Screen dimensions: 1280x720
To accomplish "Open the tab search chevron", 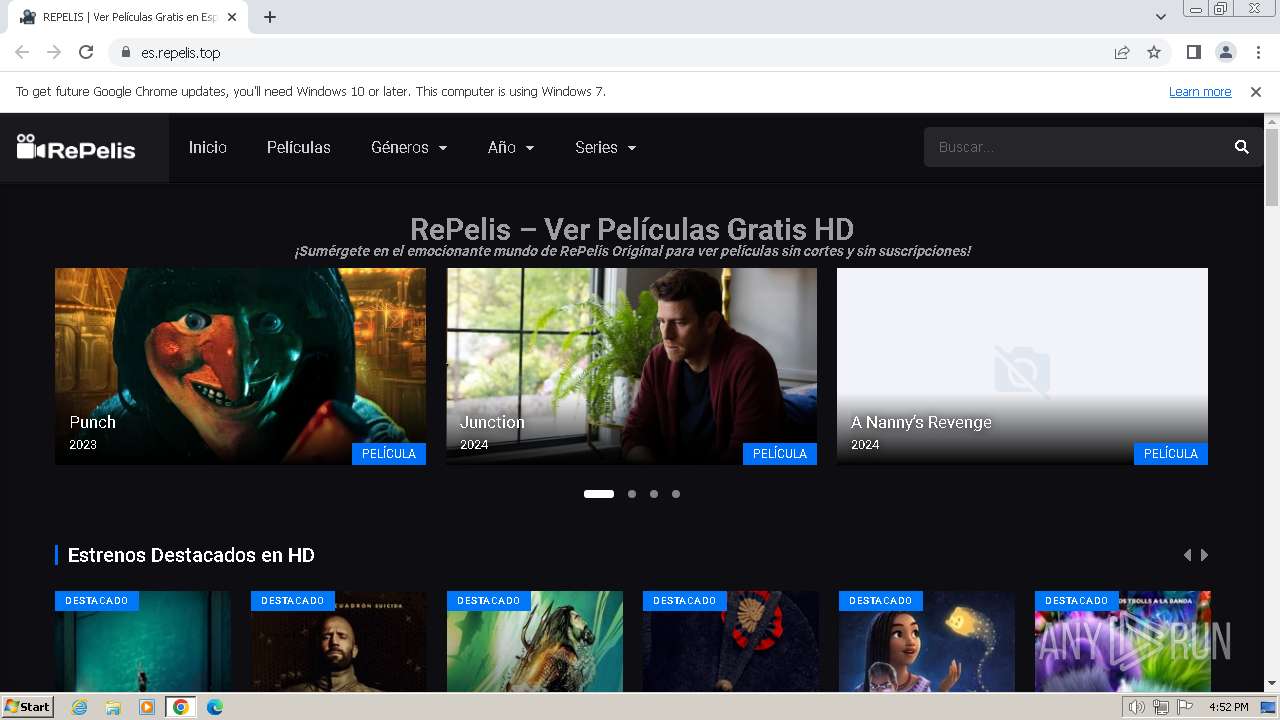I will coord(1161,17).
